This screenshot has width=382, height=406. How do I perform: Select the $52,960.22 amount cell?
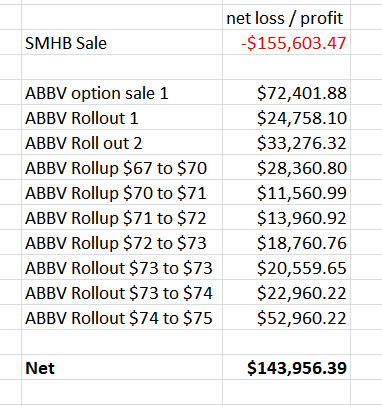tap(286, 317)
